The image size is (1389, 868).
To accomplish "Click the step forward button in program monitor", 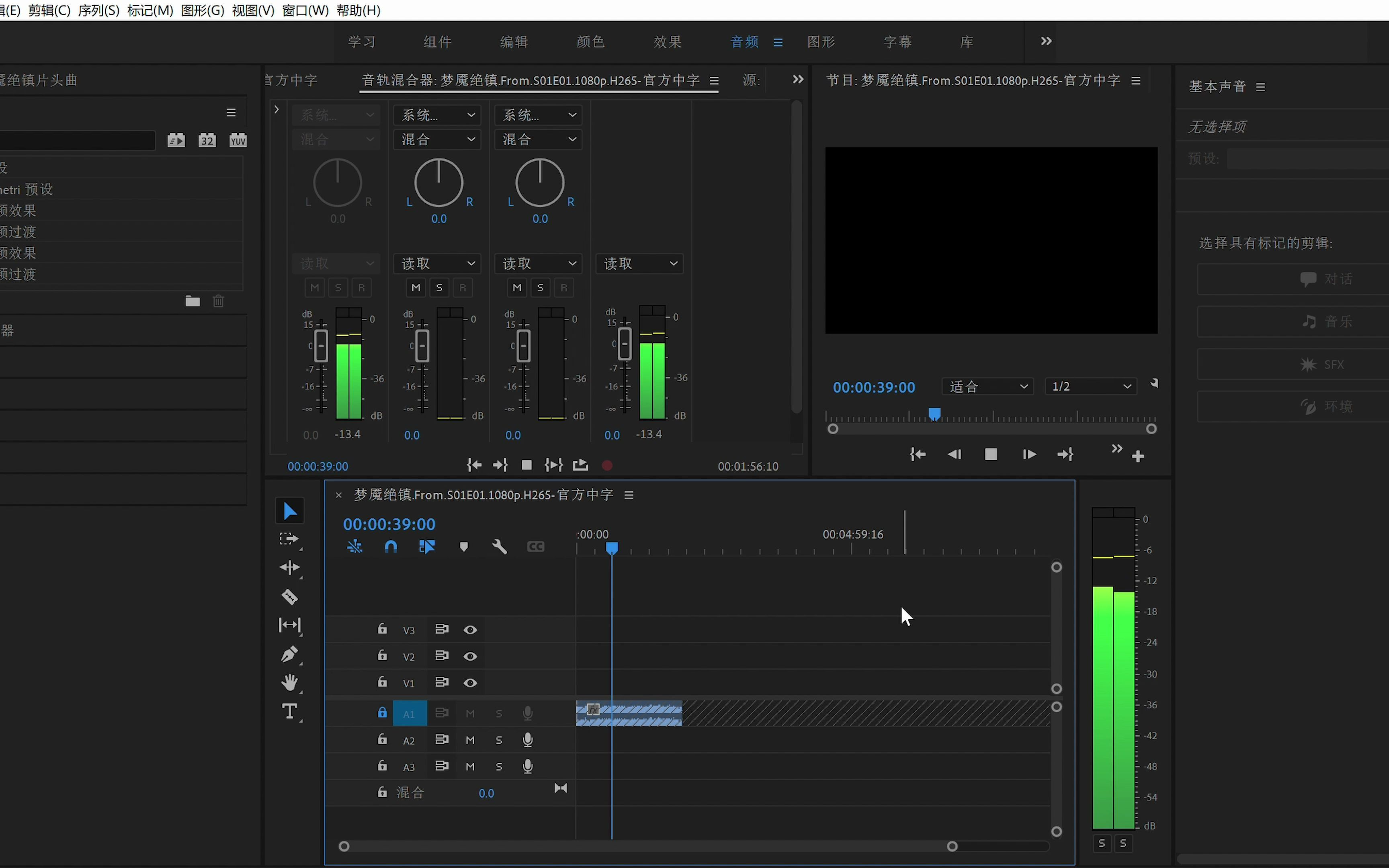I will [1028, 454].
